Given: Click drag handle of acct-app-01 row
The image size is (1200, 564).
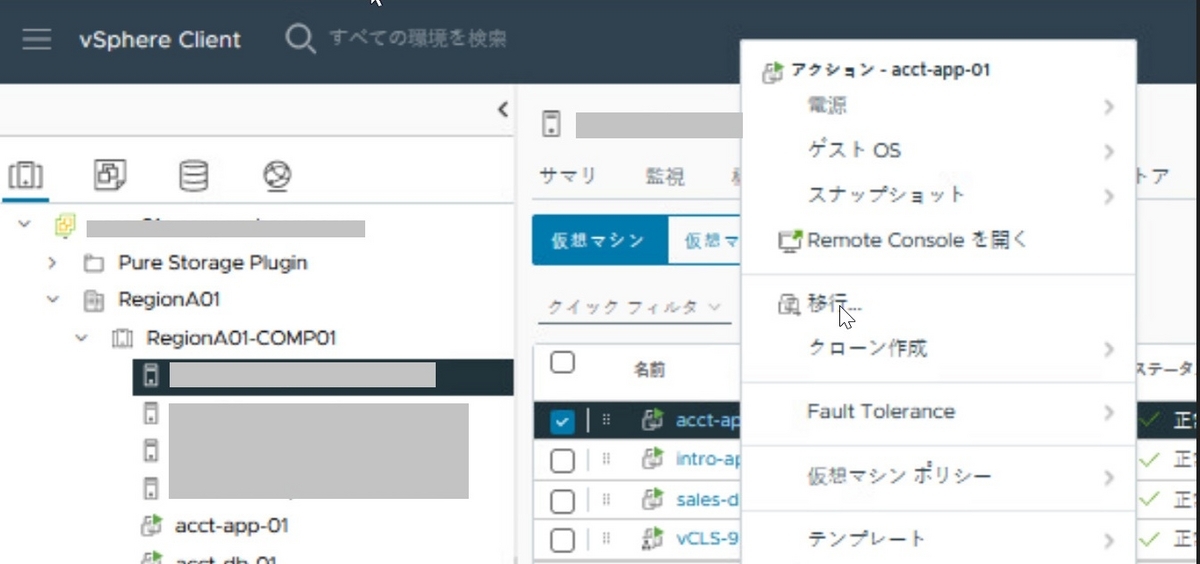Looking at the screenshot, I should point(606,420).
